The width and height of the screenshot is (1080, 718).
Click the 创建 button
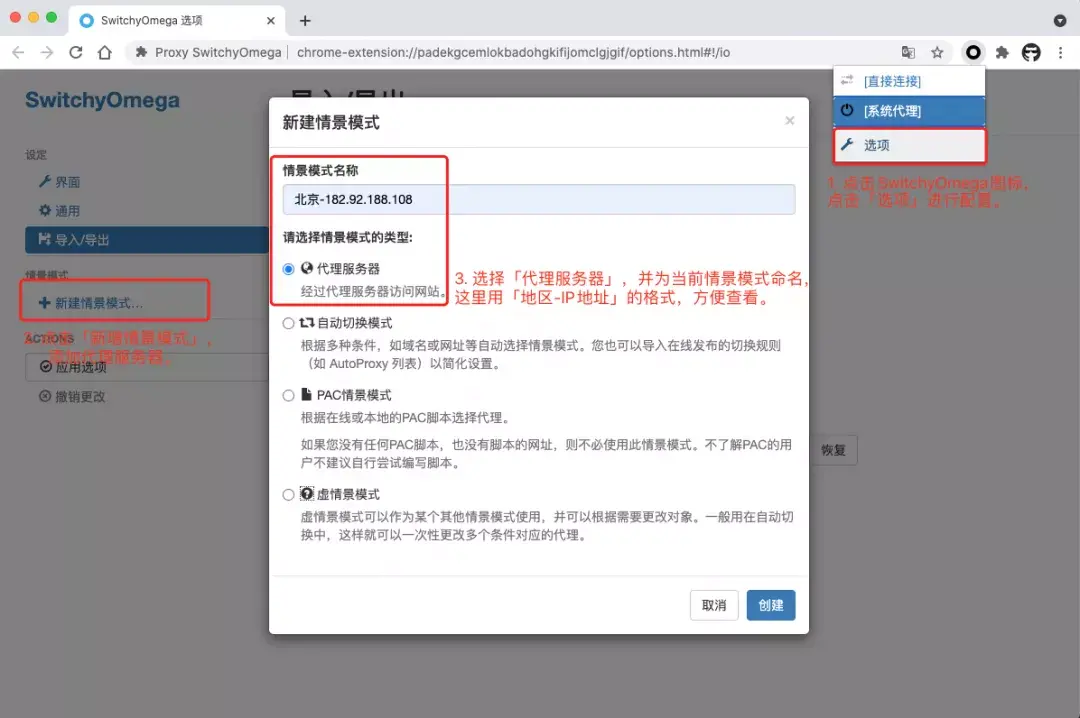[771, 605]
